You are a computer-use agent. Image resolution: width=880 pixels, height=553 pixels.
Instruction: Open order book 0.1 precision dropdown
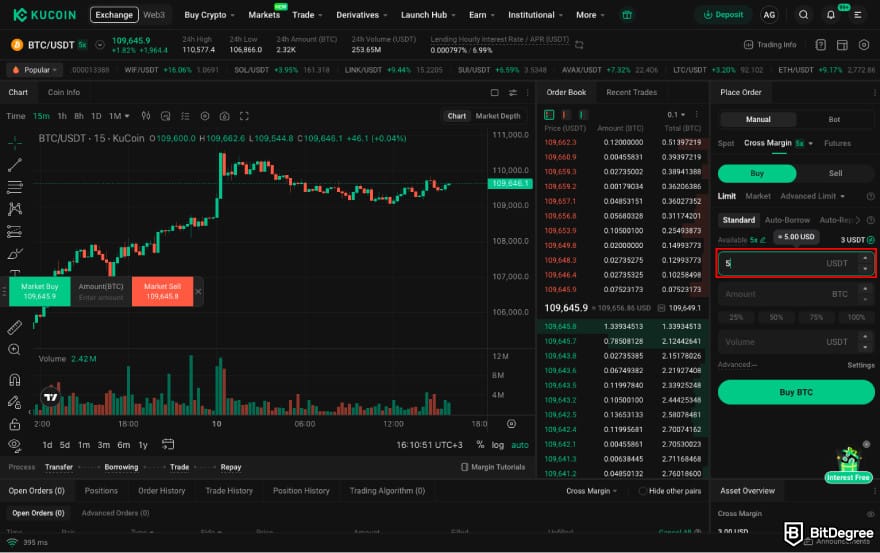pos(676,115)
